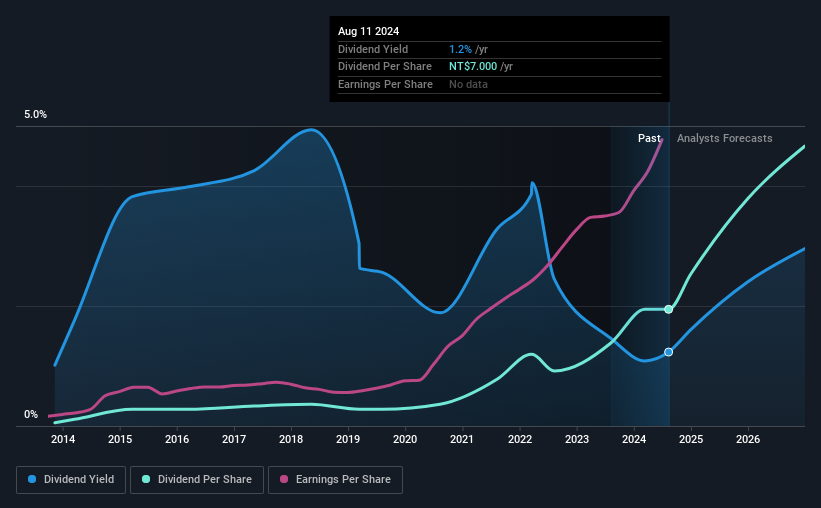Click the 1.2% dividend yield tooltip value
The image size is (821, 508).
460,49
